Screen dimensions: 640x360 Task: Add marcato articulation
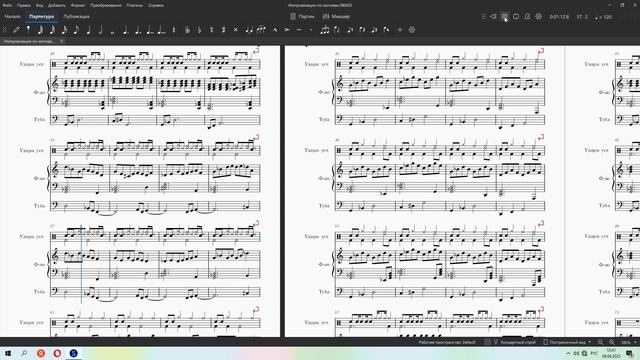click(275, 29)
